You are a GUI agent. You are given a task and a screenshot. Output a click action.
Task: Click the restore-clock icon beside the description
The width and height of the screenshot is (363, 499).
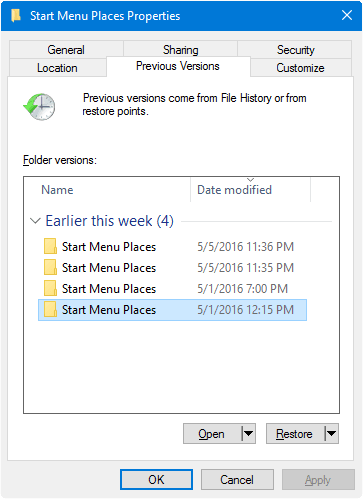pyautogui.click(x=39, y=107)
